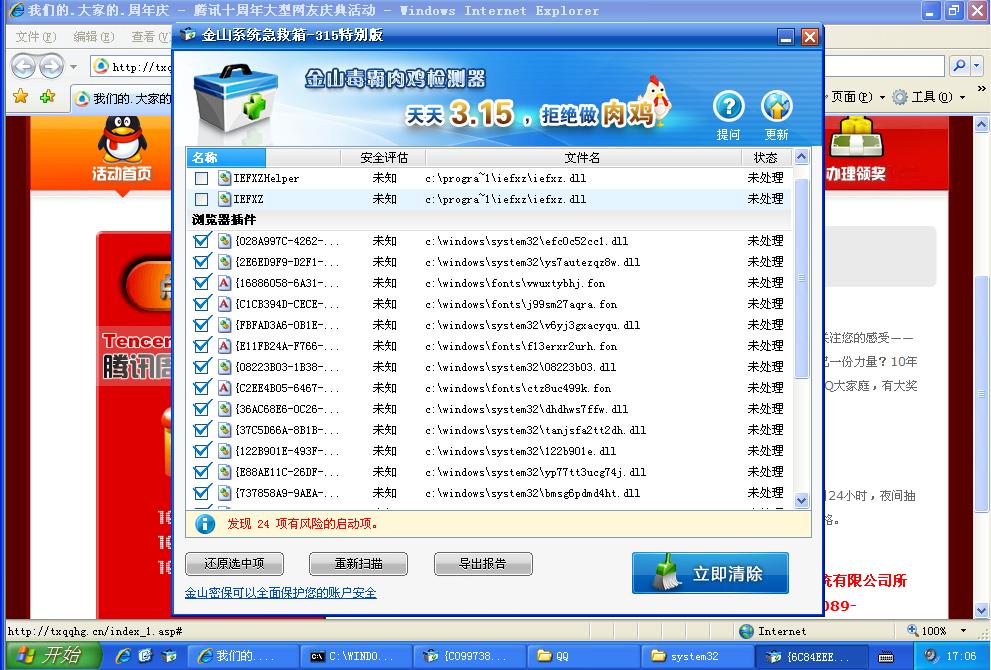Screen dimensions: 991x670
Task: Open IE favorites star icon
Action: click(21, 97)
